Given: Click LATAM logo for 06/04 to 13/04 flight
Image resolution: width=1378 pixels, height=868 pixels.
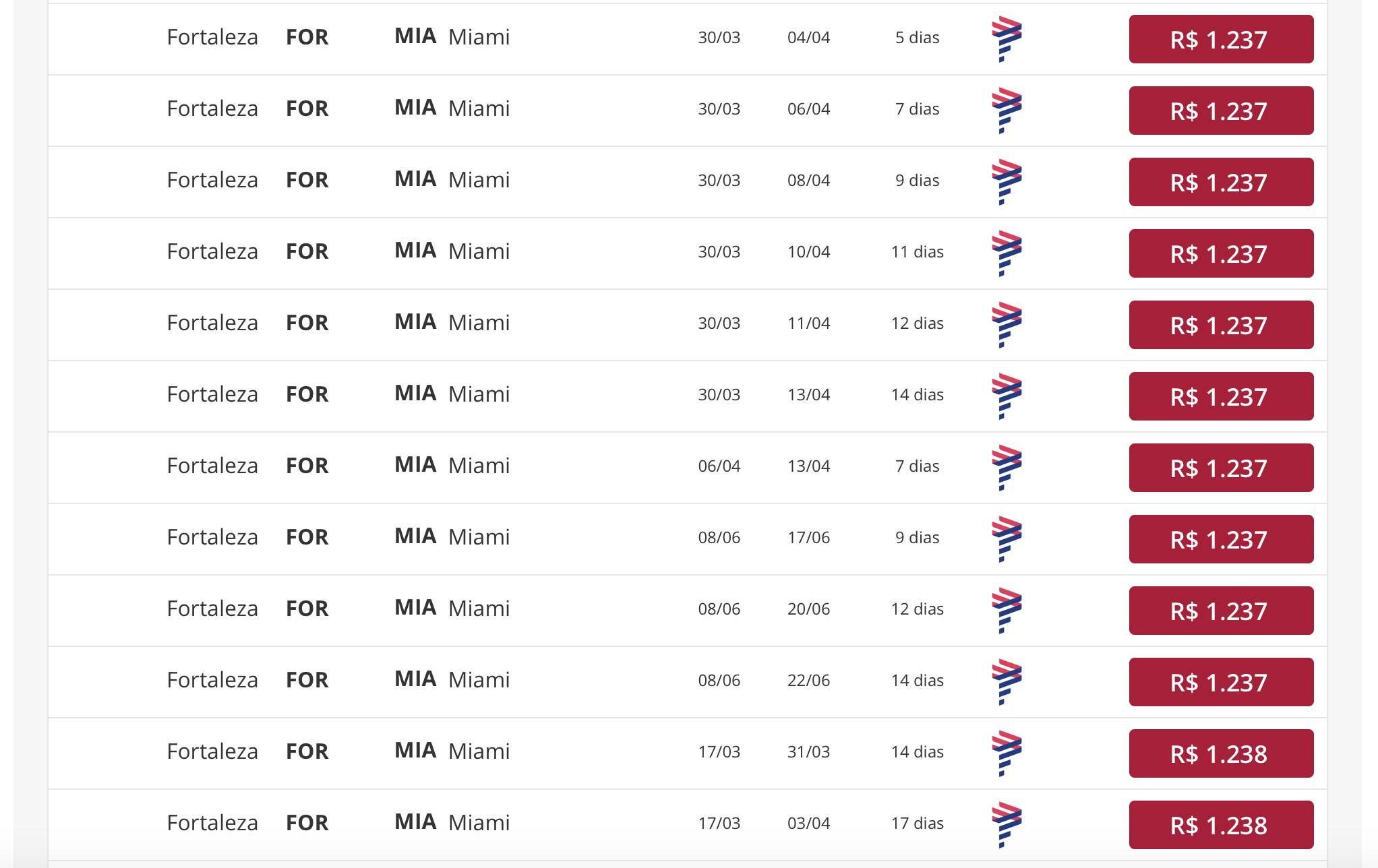Looking at the screenshot, I should coord(1007,468).
